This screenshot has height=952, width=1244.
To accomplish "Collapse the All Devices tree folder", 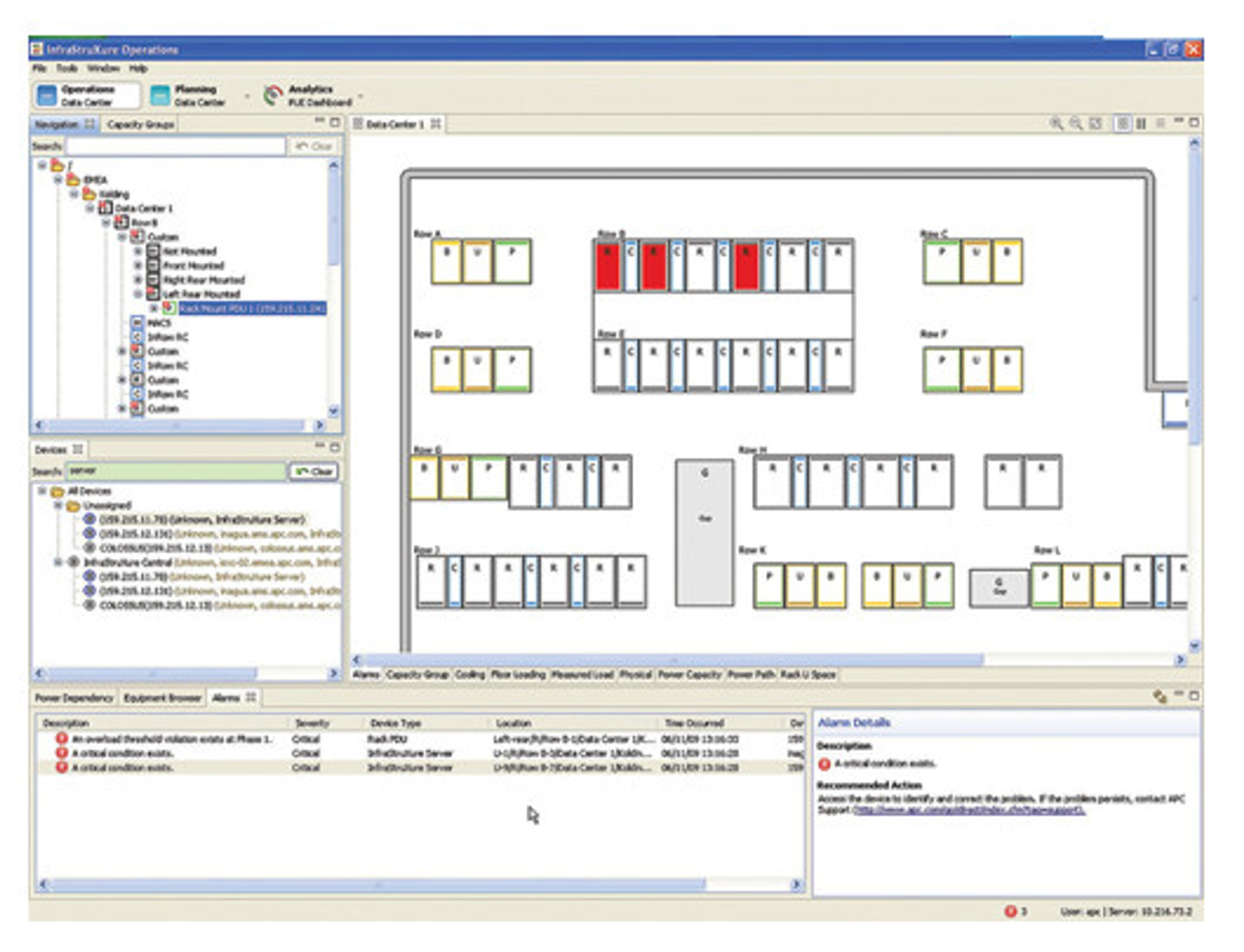I will (42, 491).
